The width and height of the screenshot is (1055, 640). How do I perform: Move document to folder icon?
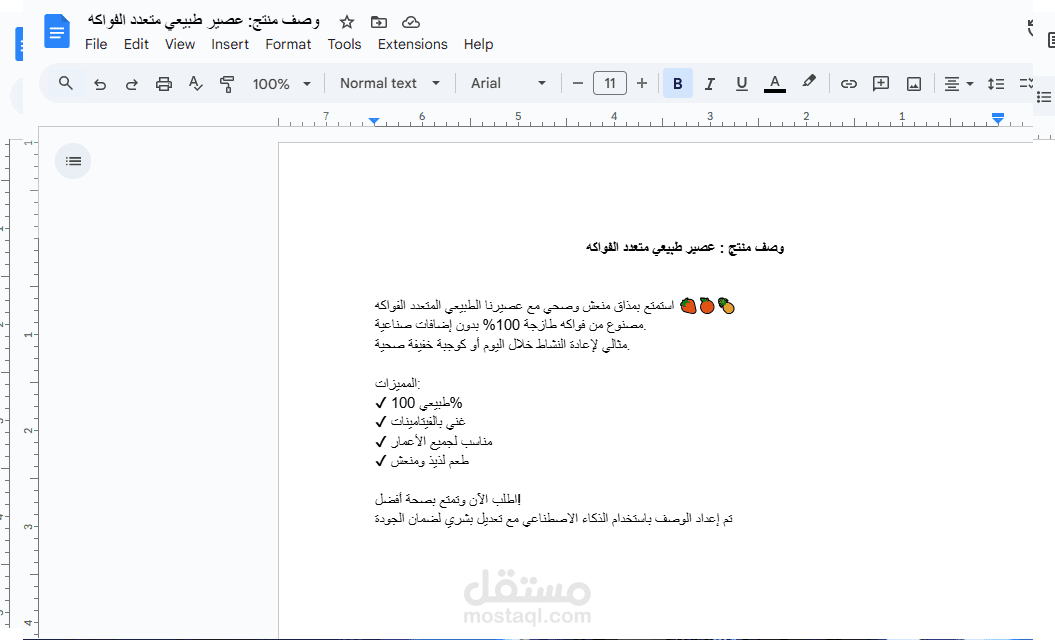pos(379,22)
